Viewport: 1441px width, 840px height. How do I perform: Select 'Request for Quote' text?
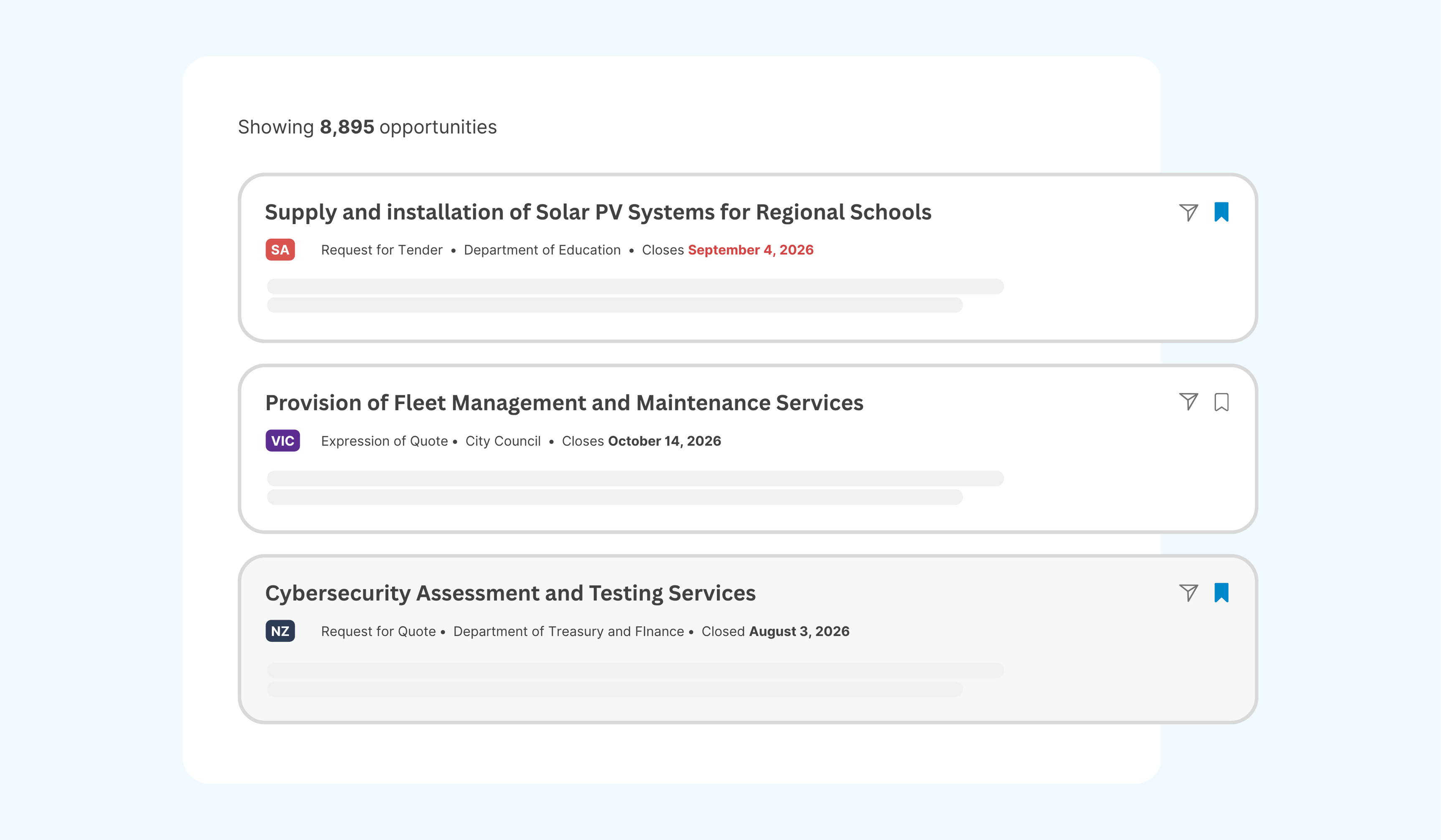[x=378, y=631]
